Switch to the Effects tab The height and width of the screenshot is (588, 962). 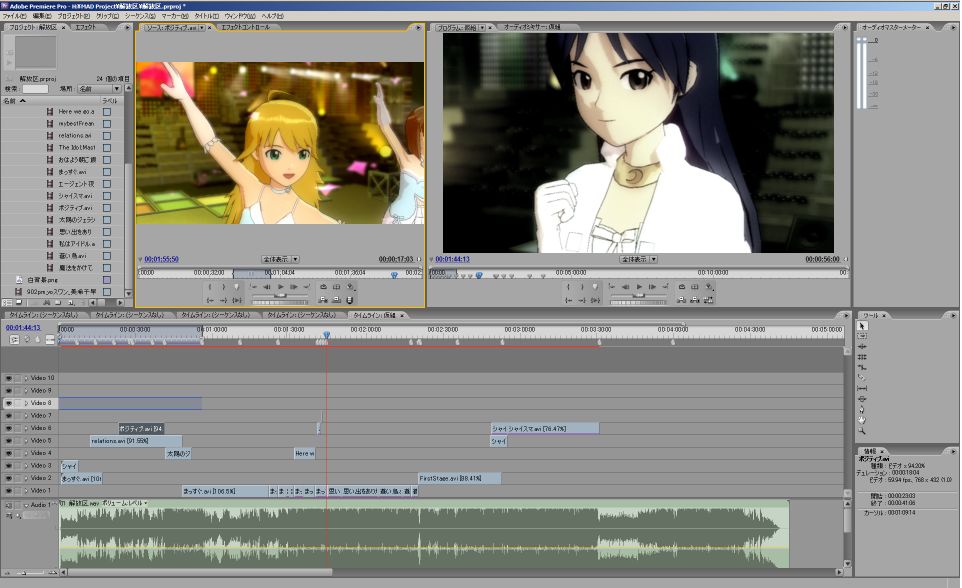86,28
